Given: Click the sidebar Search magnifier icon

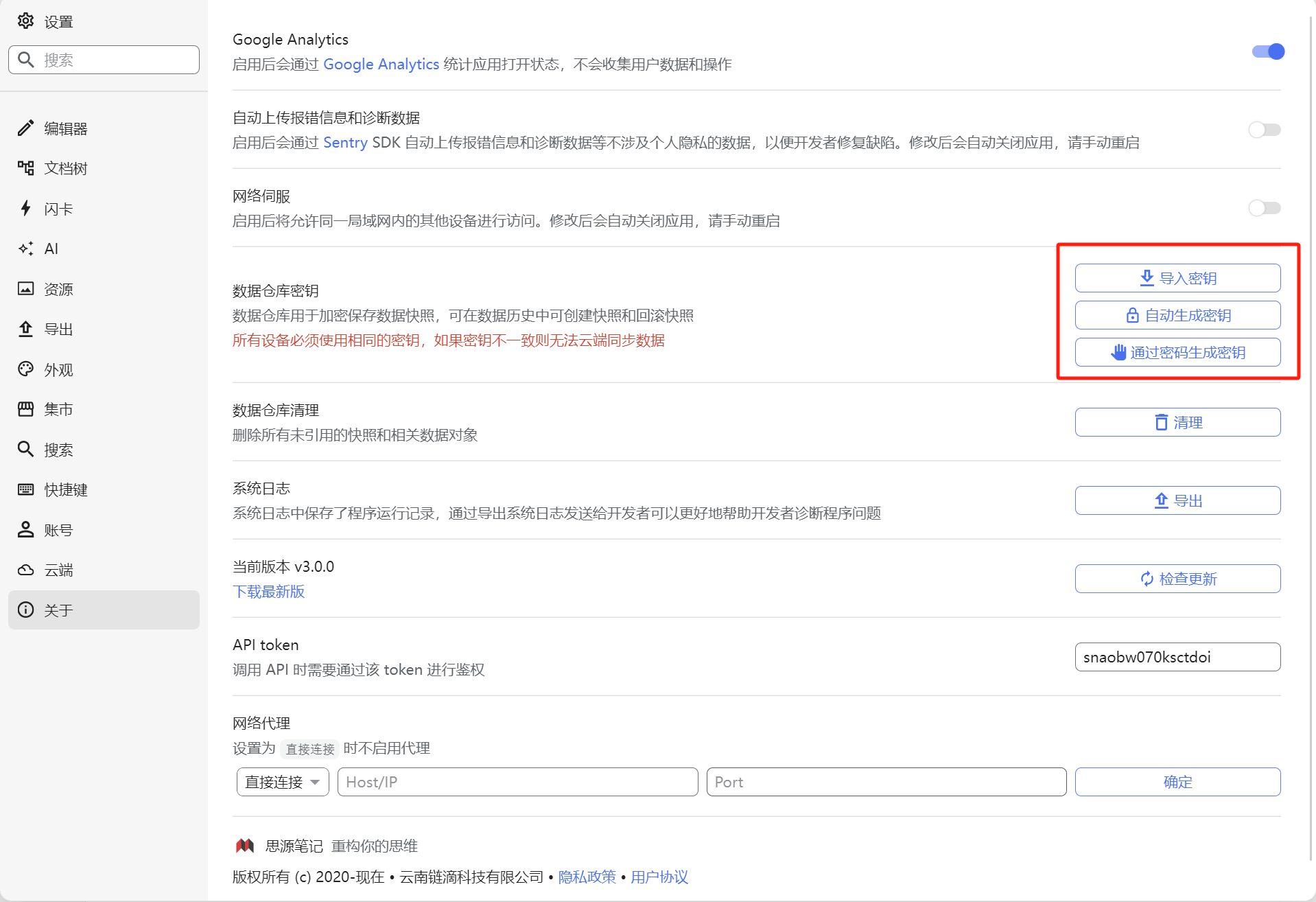Looking at the screenshot, I should coord(25,450).
